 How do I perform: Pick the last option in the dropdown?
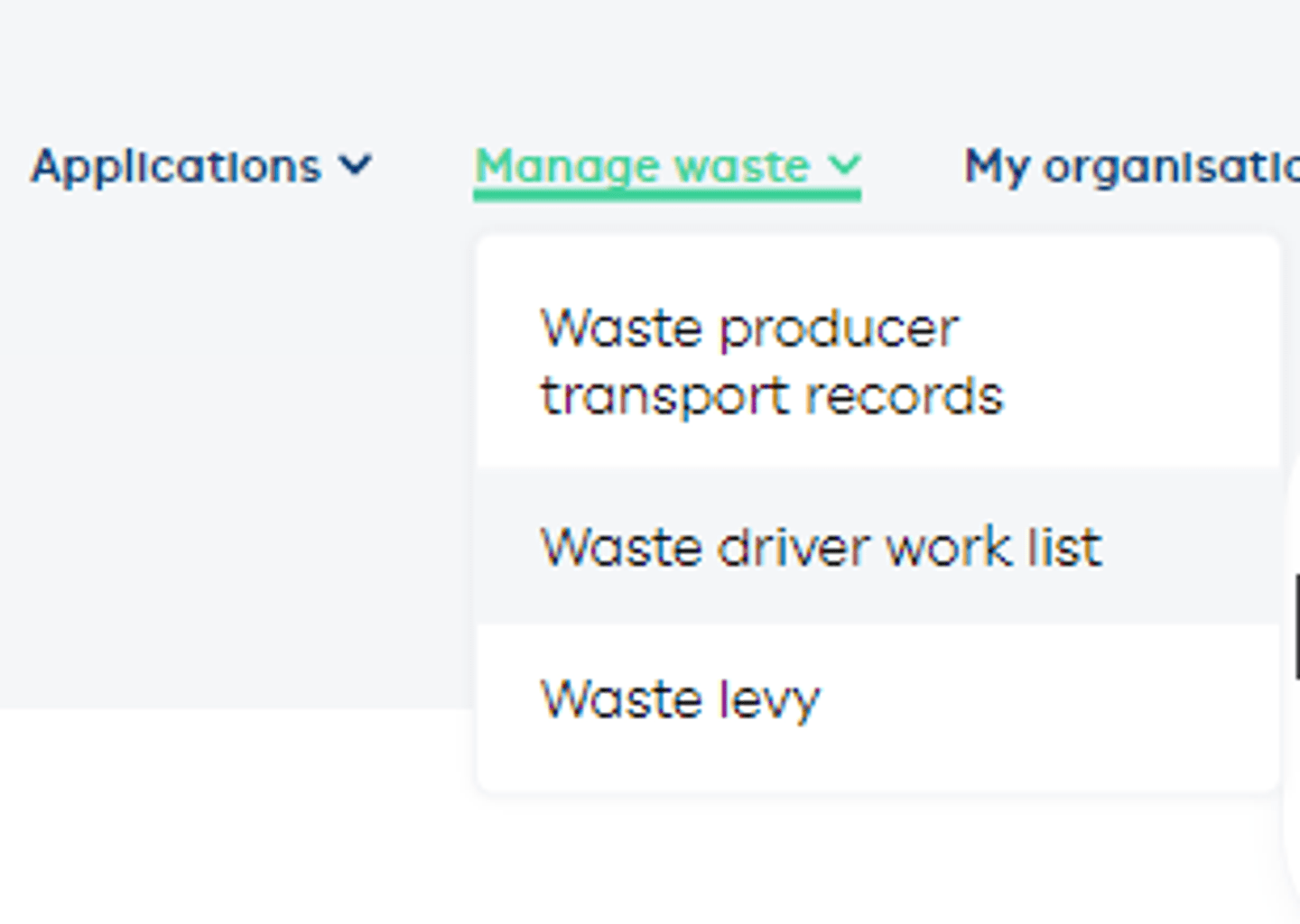(681, 698)
